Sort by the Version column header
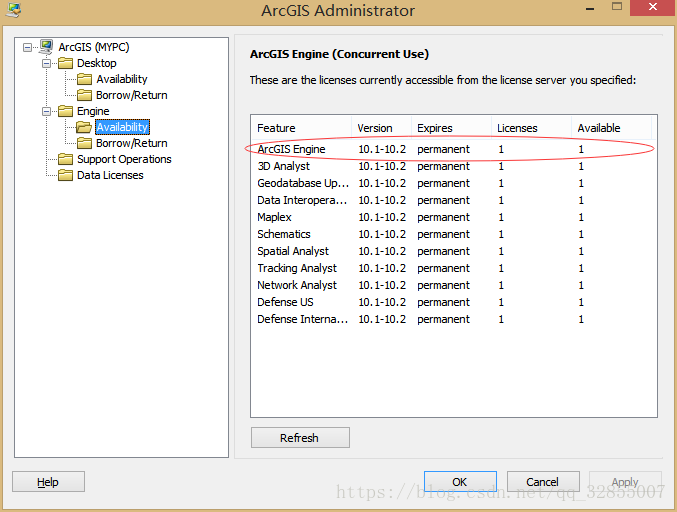The width and height of the screenshot is (677, 512). pos(382,128)
